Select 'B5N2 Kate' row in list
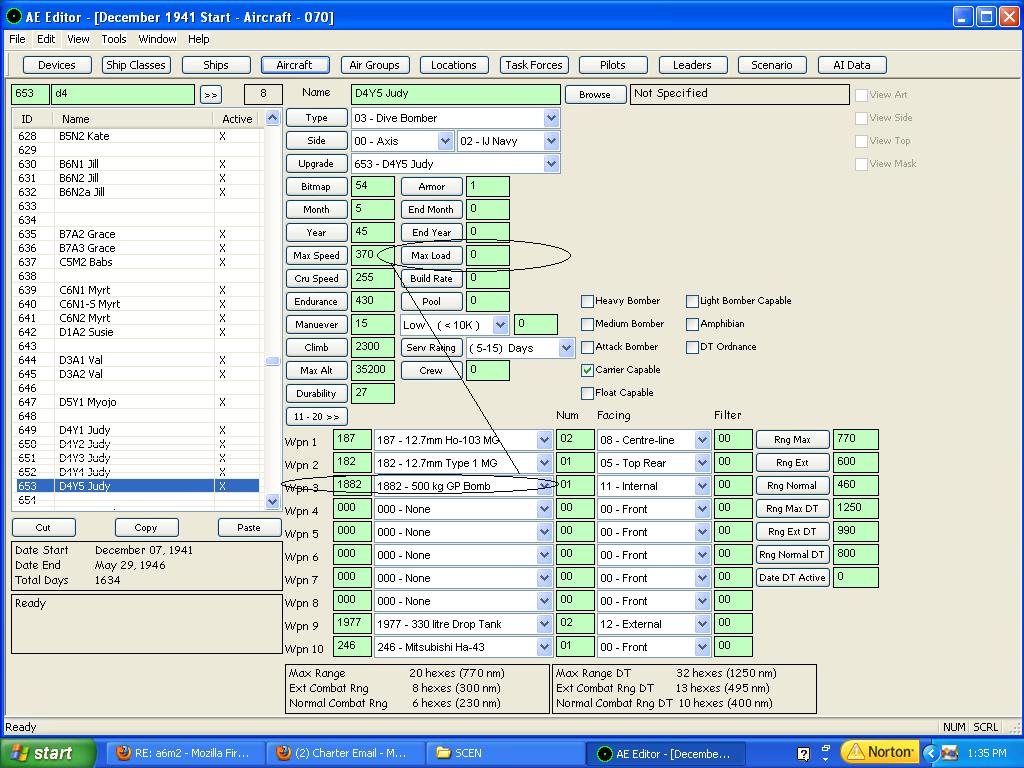1024x768 pixels. tap(138, 136)
